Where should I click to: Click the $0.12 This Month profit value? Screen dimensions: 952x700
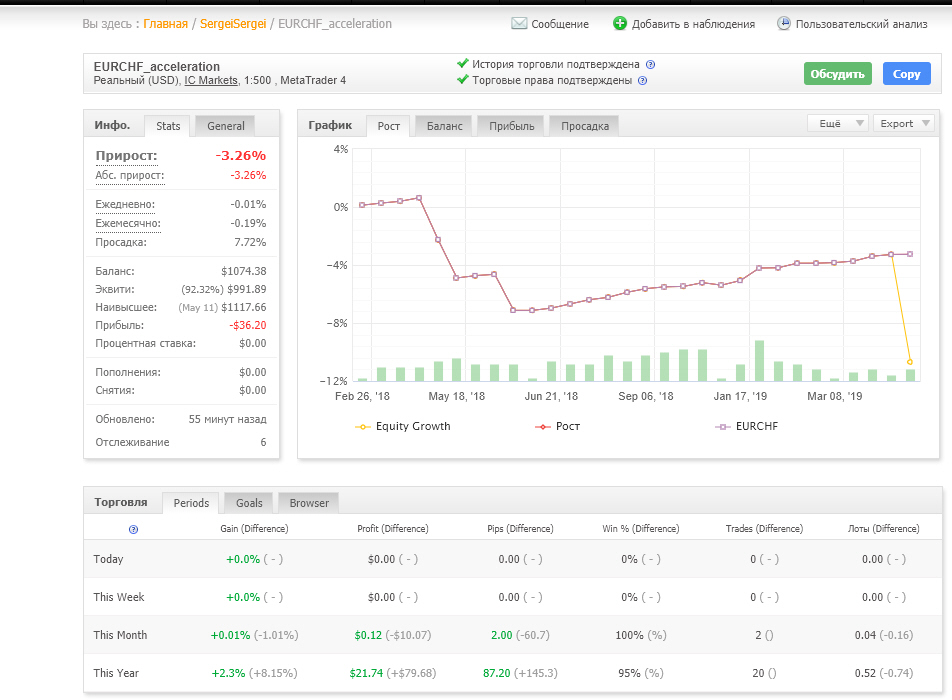coord(368,635)
